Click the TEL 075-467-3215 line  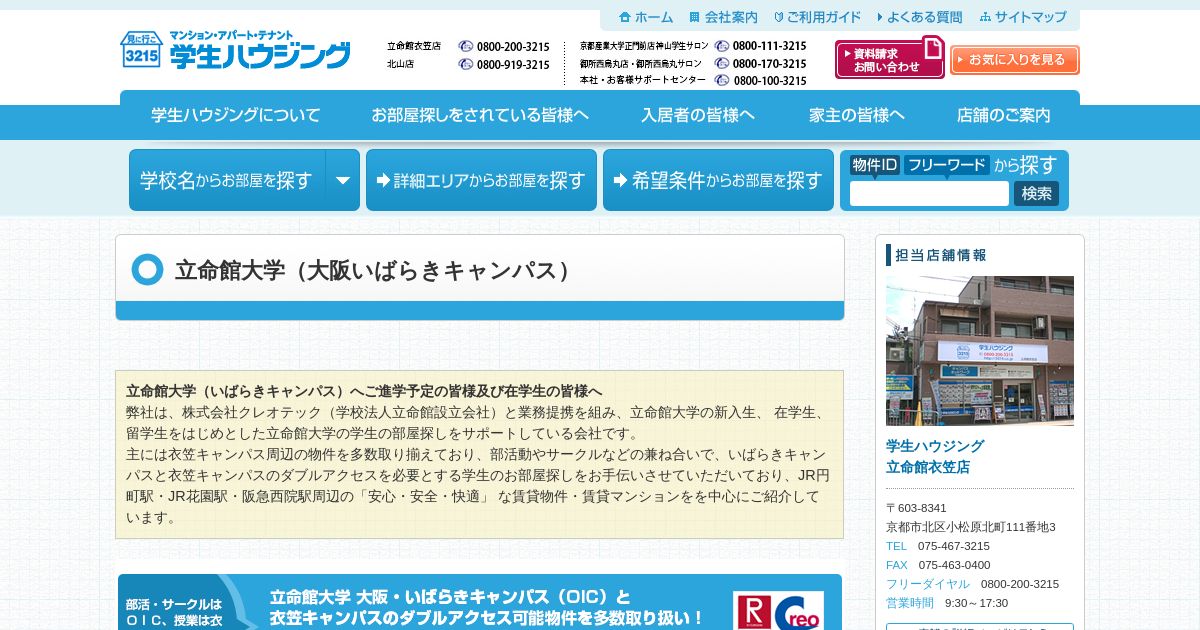pos(938,546)
